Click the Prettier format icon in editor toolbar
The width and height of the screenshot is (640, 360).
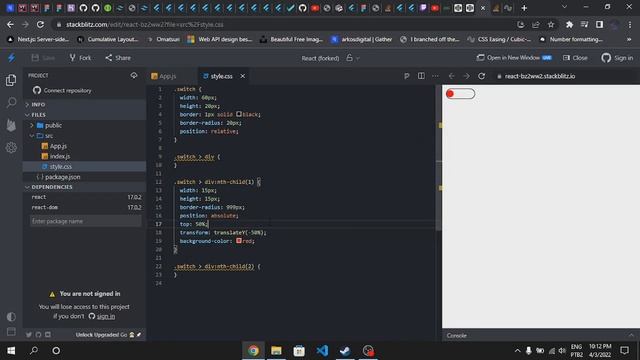tap(407, 76)
